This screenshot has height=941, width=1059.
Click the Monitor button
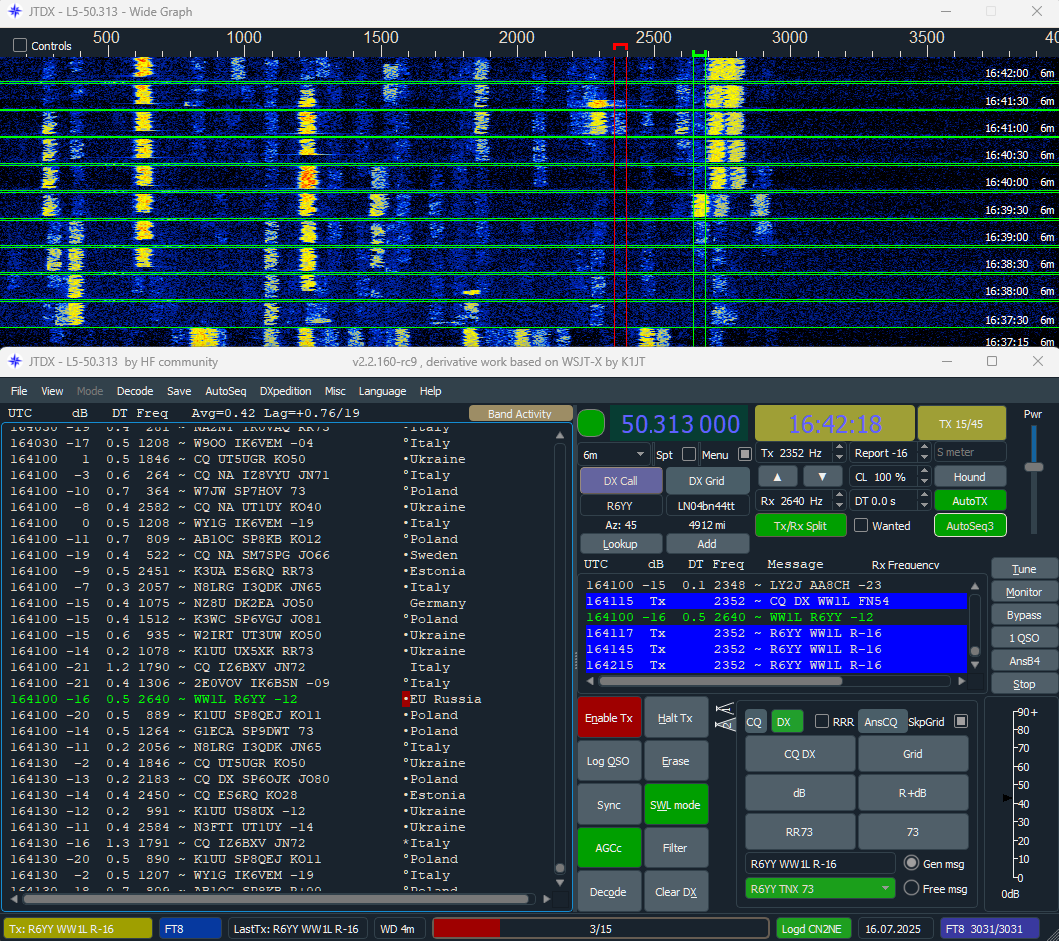(x=1024, y=592)
